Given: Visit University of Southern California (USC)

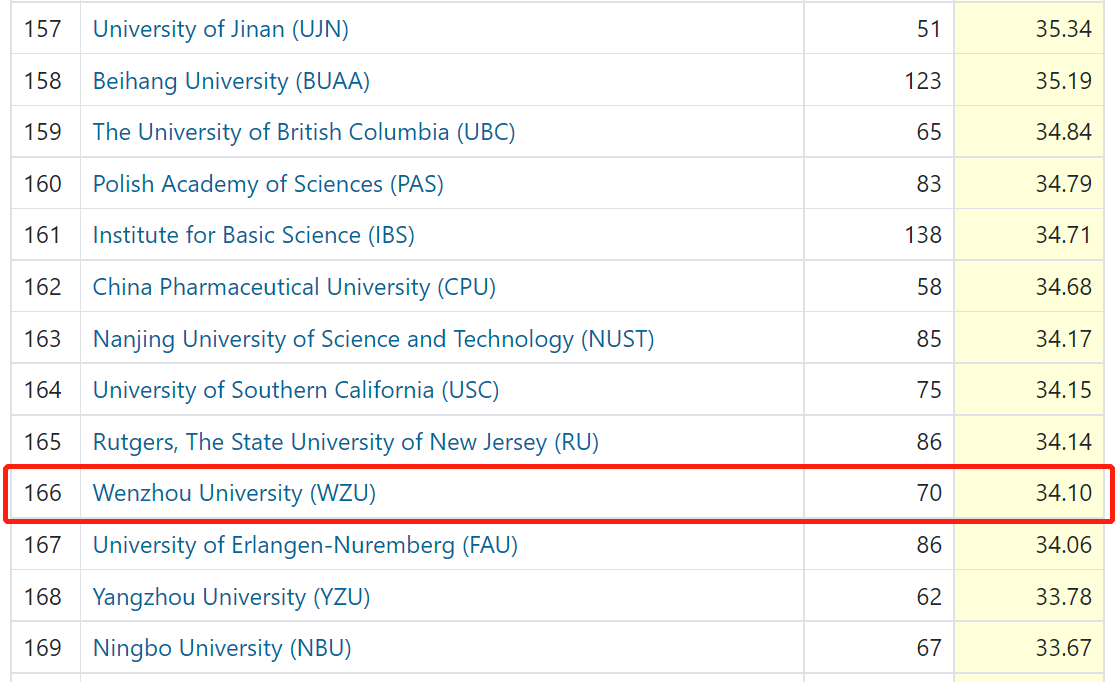Looking at the screenshot, I should pyautogui.click(x=295, y=390).
